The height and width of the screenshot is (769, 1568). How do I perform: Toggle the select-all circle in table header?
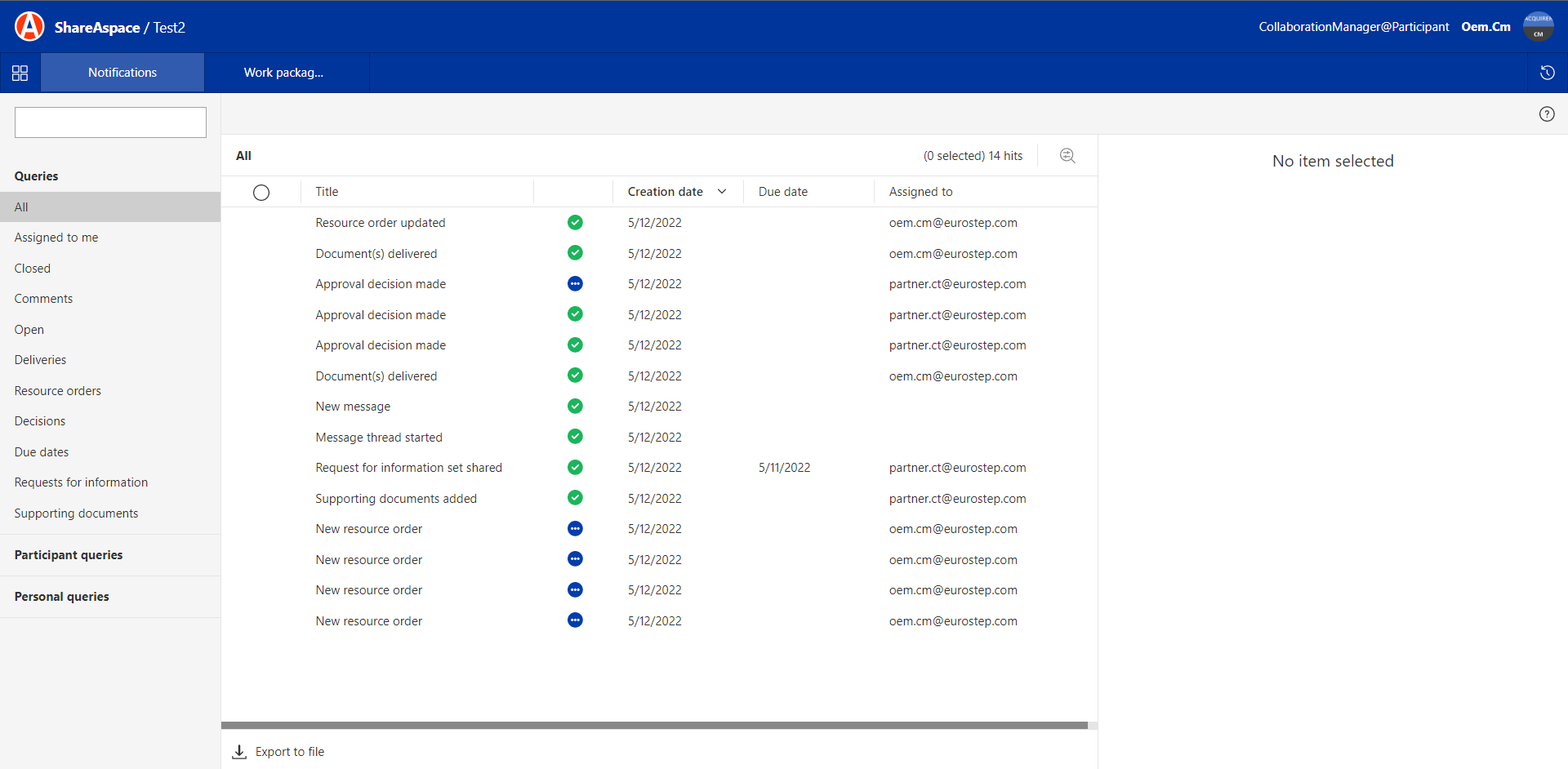[x=261, y=193]
